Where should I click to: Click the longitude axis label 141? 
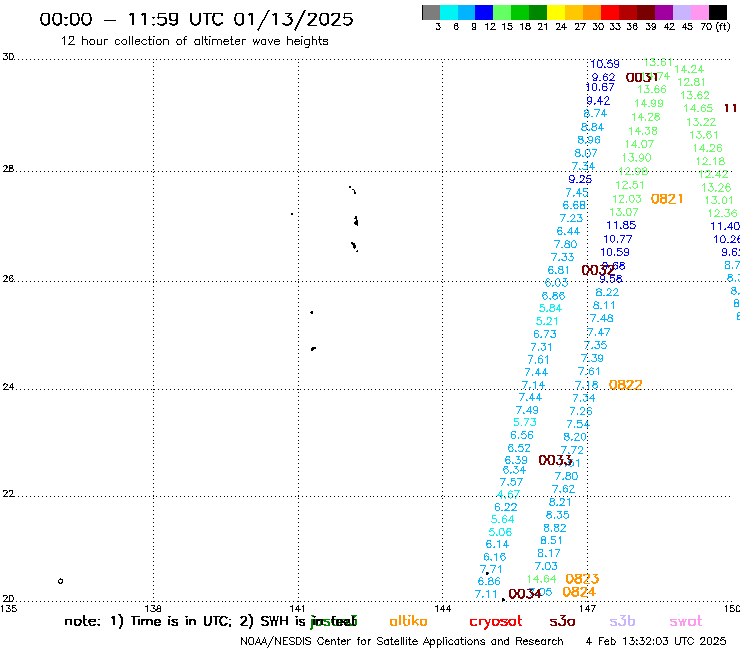point(297,608)
